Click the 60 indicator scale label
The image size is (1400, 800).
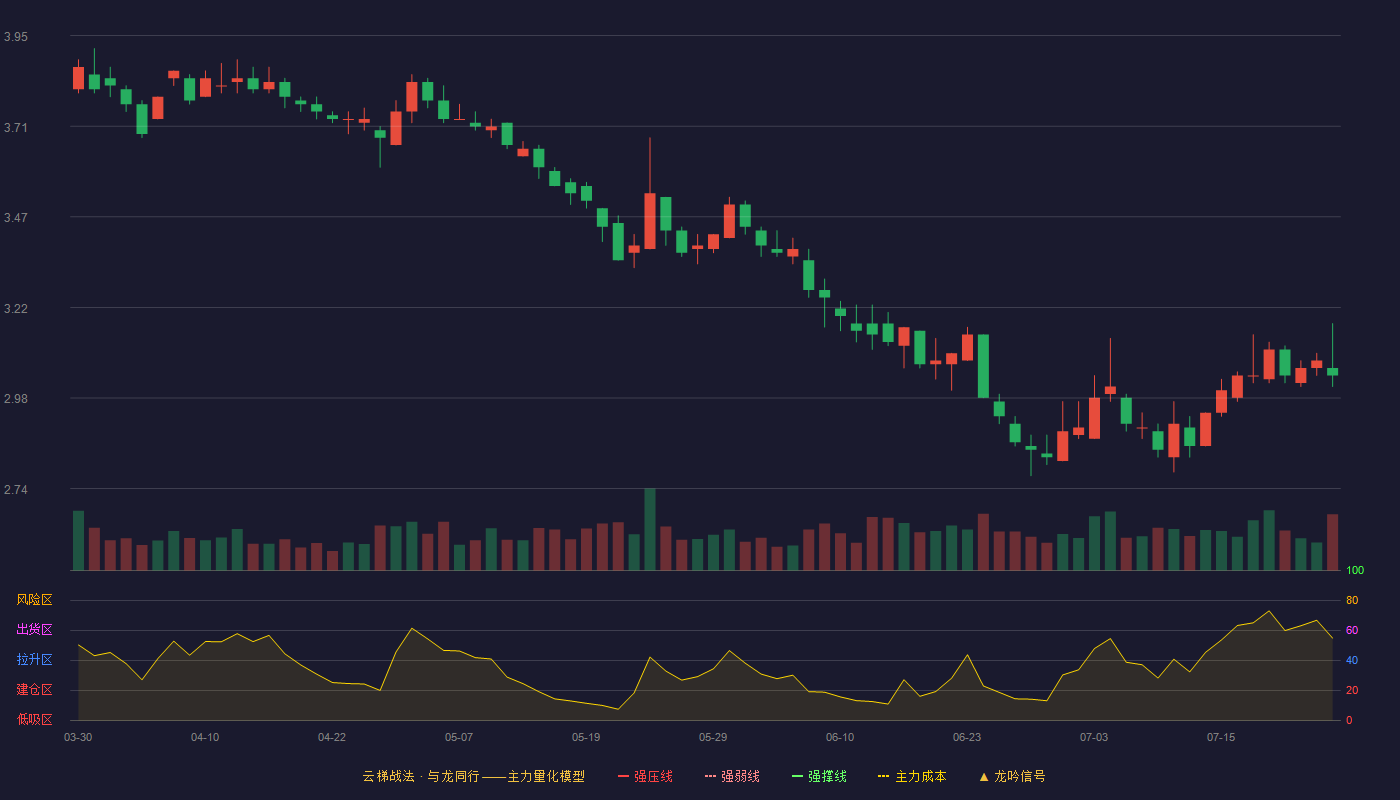point(1352,630)
